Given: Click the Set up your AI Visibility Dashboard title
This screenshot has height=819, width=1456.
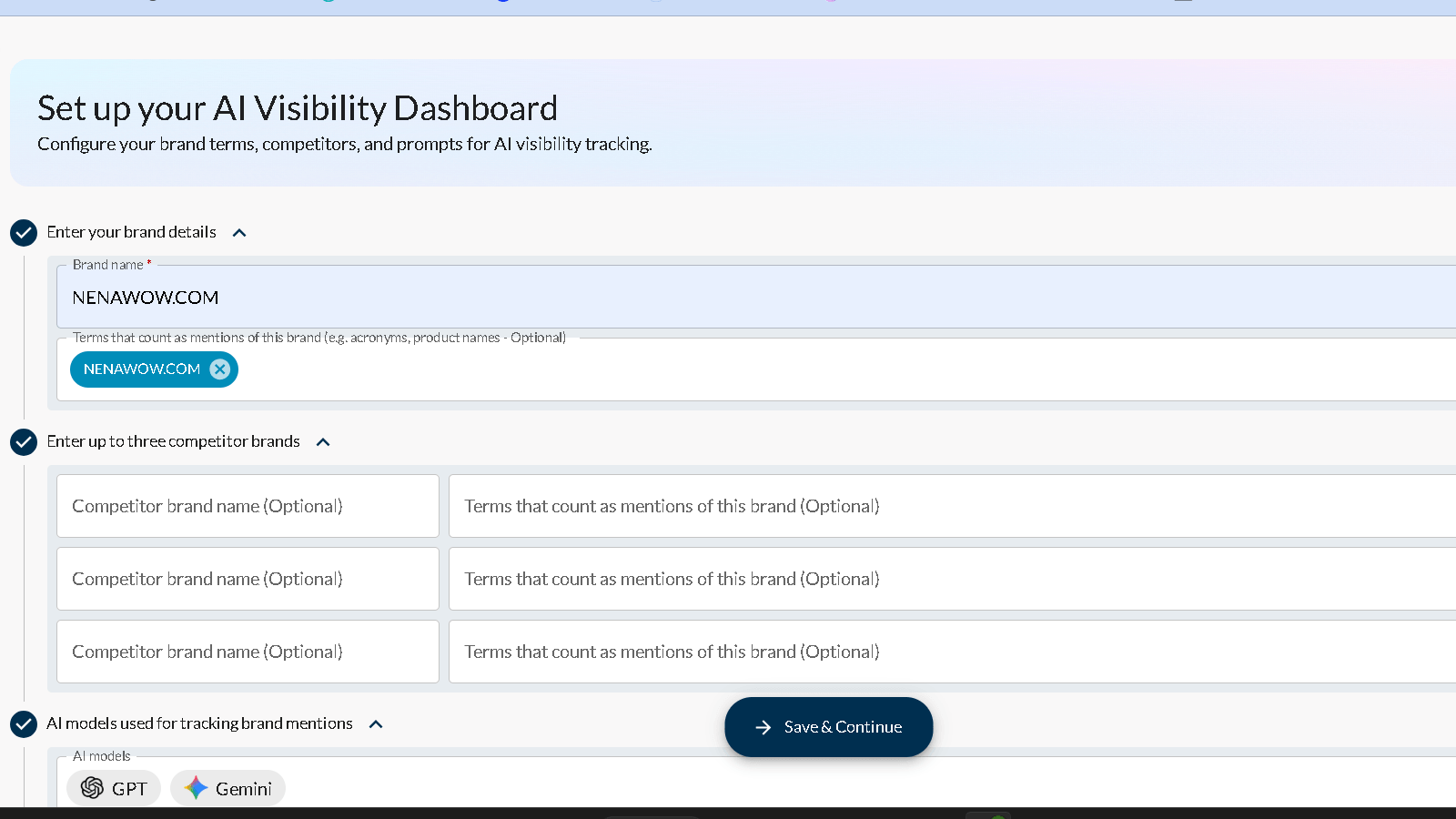Looking at the screenshot, I should [298, 108].
